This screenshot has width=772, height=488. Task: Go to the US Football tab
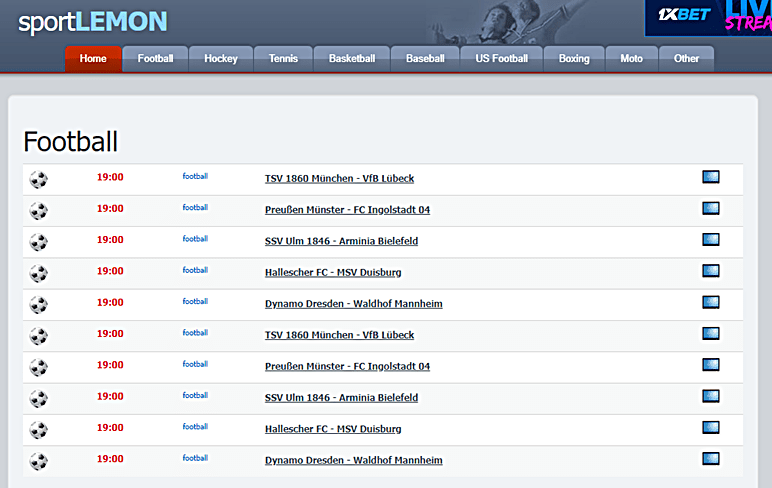[501, 59]
